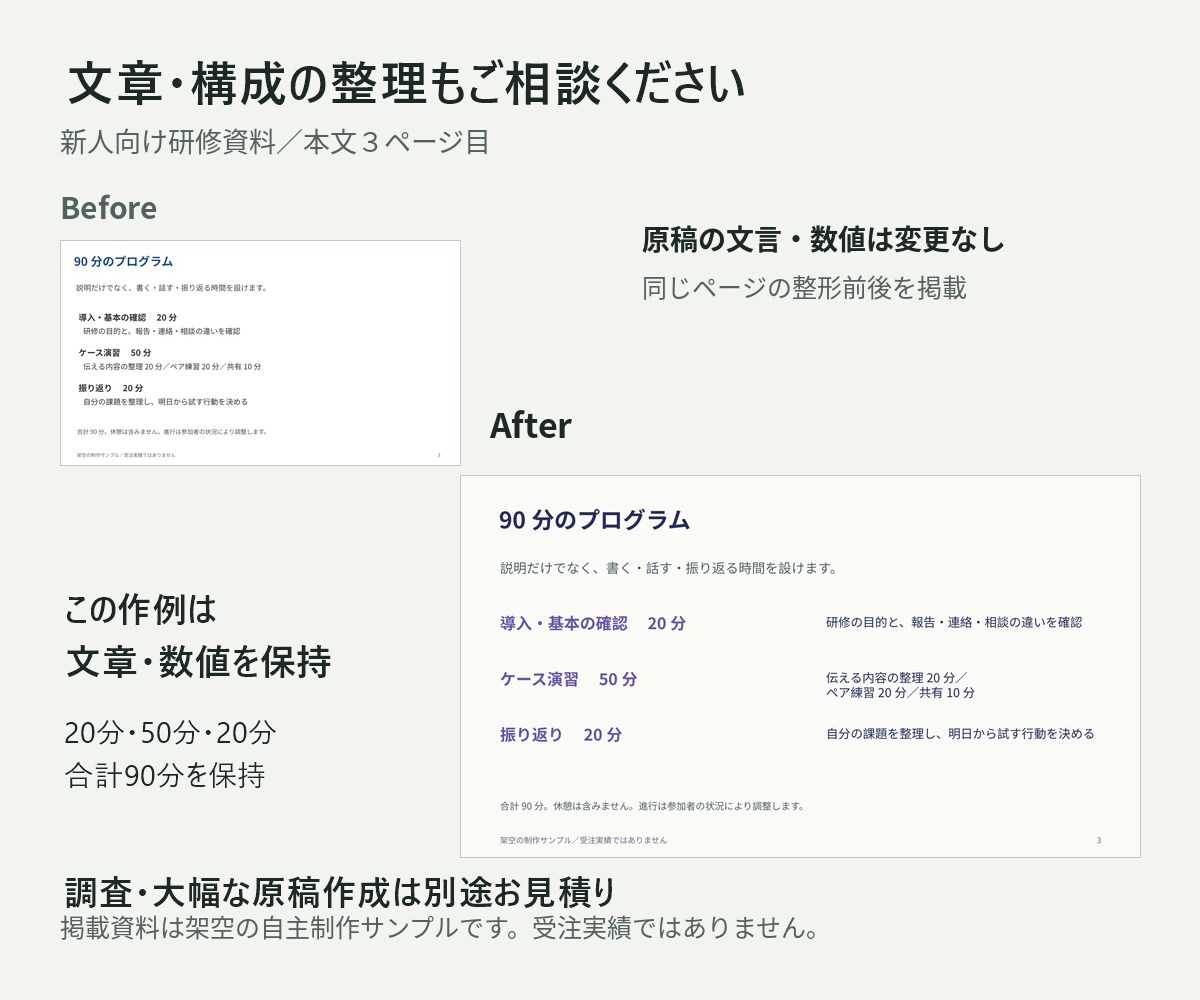
Task: Click After slide text 研修の目的と、報告・連絡・相談の違いを確認
Action: click(954, 622)
